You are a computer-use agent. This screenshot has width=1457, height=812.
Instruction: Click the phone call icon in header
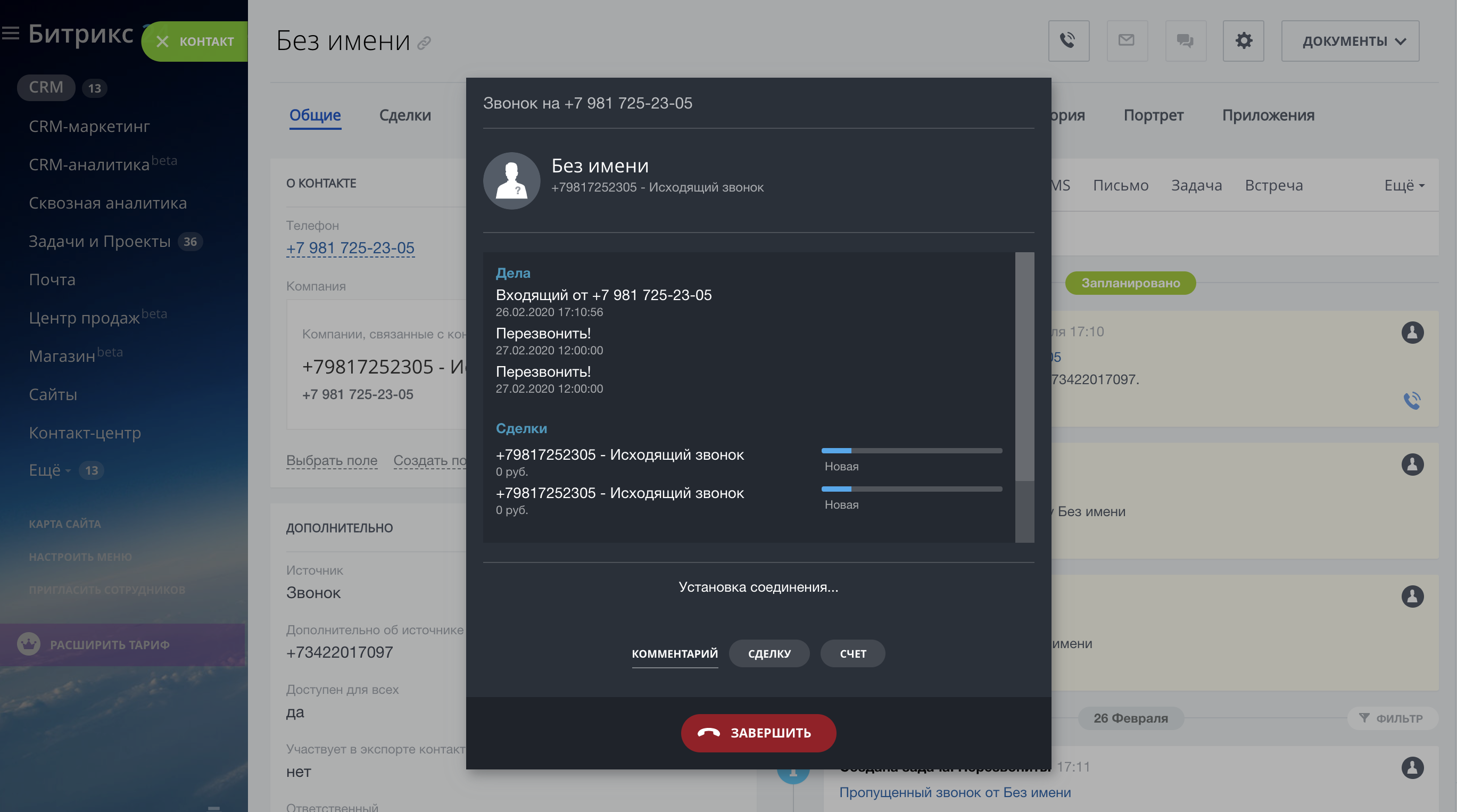coord(1068,41)
